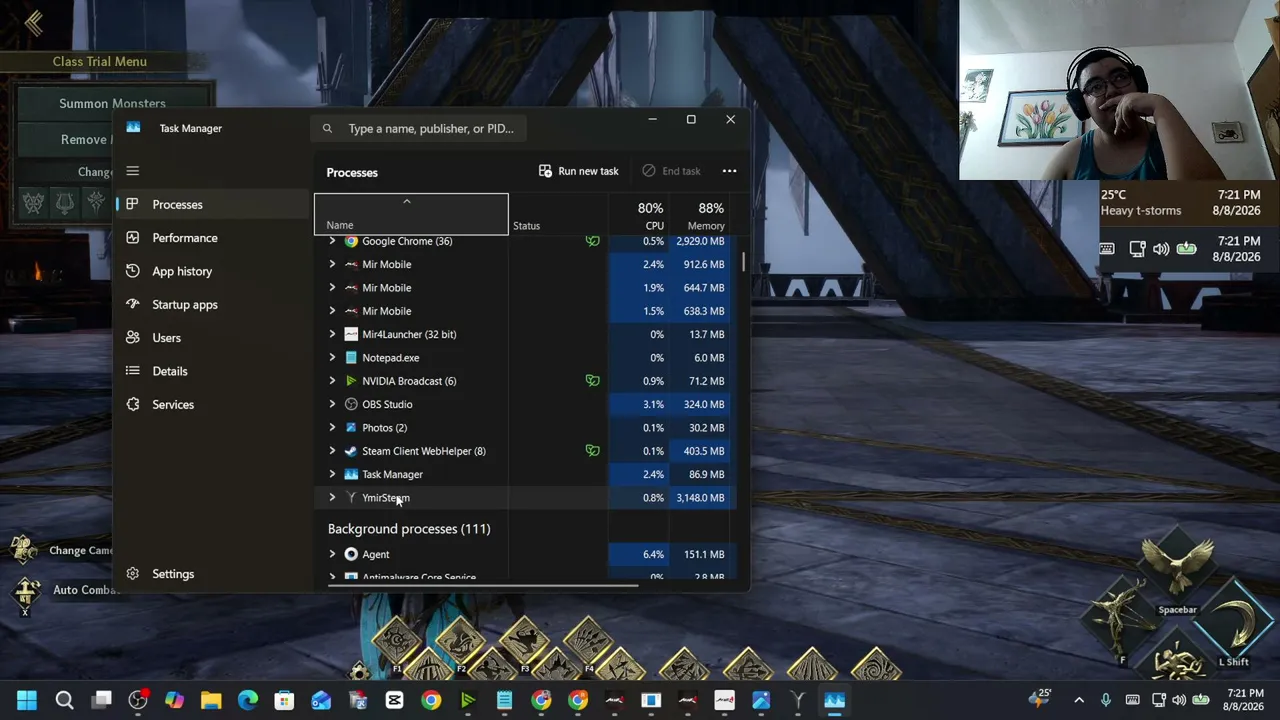Click the NVIDIA Broadcast process icon
The width and height of the screenshot is (1280, 720).
click(x=351, y=381)
